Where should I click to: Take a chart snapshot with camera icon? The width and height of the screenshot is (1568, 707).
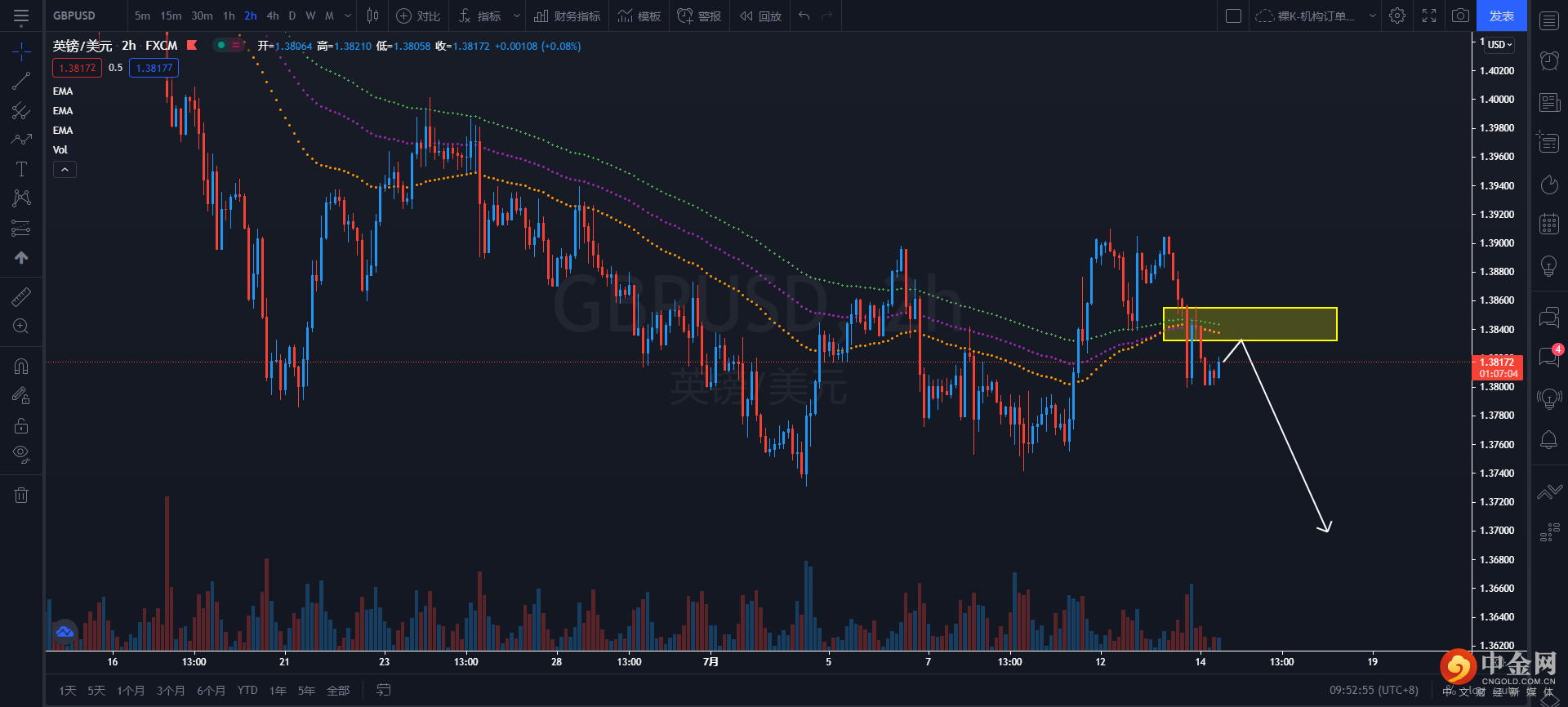tap(1460, 16)
